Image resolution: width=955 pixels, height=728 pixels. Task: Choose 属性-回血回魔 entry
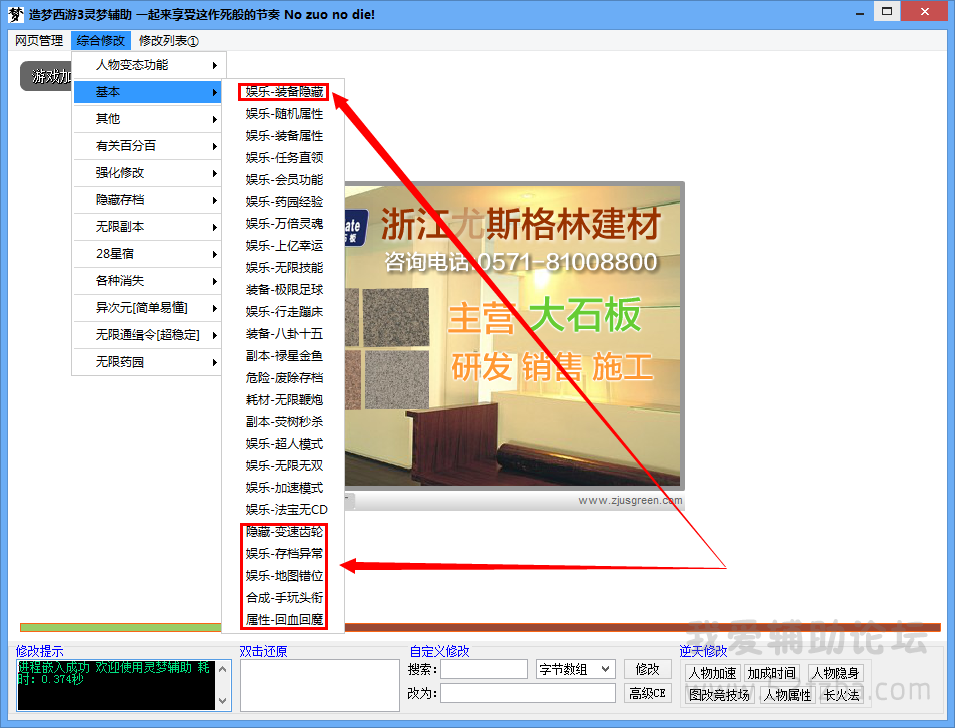pyautogui.click(x=284, y=620)
